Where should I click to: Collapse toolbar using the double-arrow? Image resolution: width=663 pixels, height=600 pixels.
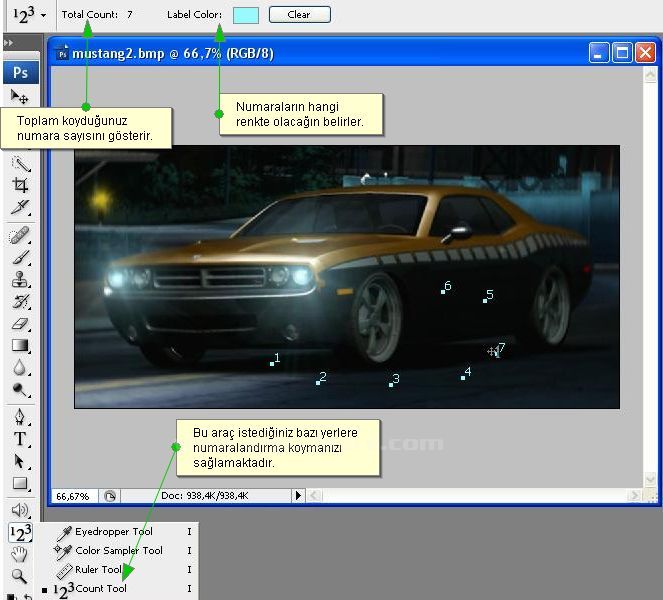point(8,43)
